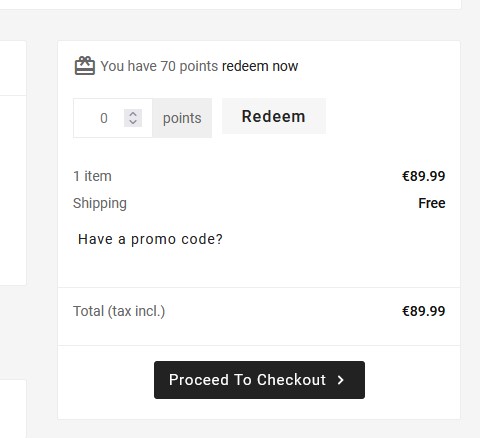Image resolution: width=480 pixels, height=438 pixels.
Task: Click the 'Free' shipping value
Action: pyautogui.click(x=432, y=203)
